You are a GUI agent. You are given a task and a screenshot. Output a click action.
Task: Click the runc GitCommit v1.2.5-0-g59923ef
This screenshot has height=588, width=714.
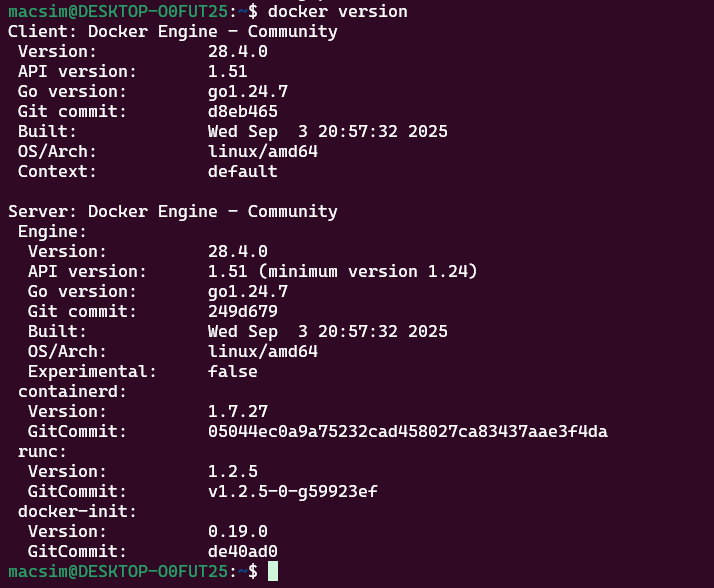[293, 491]
